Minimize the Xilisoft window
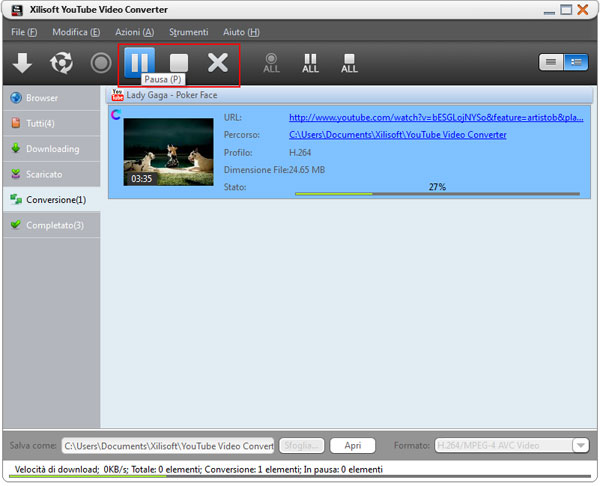 (549, 11)
